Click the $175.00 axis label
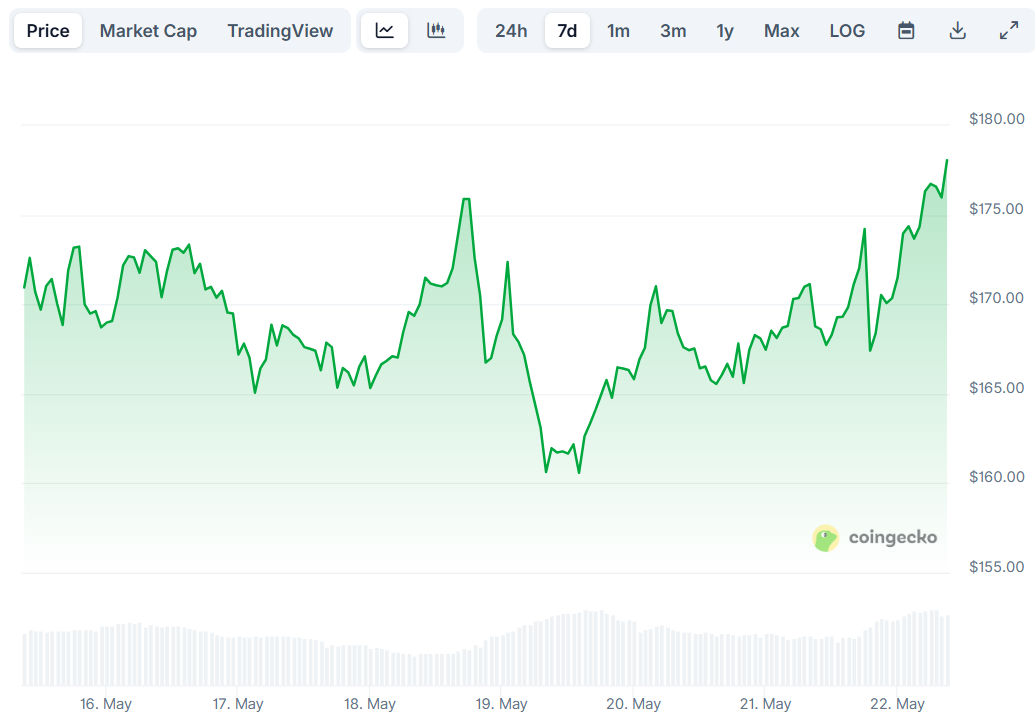Viewport: 1035px width, 717px height. [x=996, y=209]
